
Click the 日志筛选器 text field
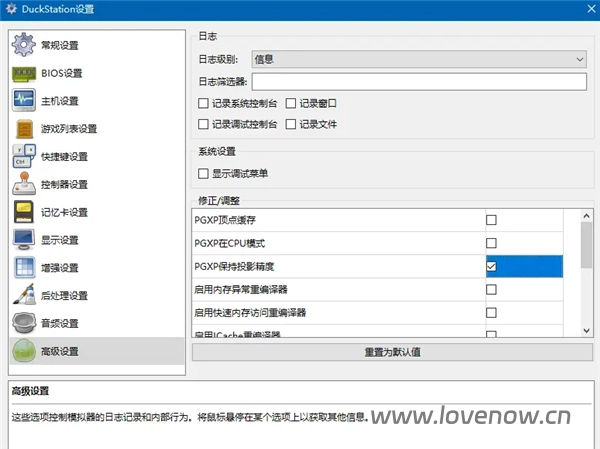tap(419, 82)
